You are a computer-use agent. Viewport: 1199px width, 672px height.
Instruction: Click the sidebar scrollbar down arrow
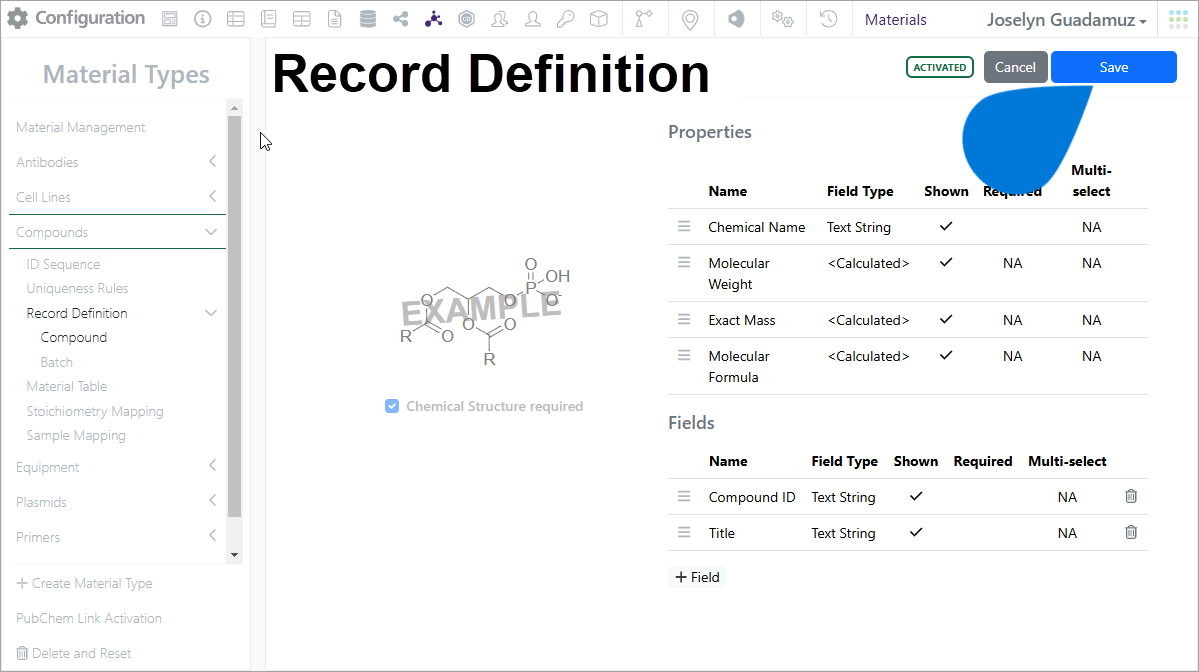235,555
